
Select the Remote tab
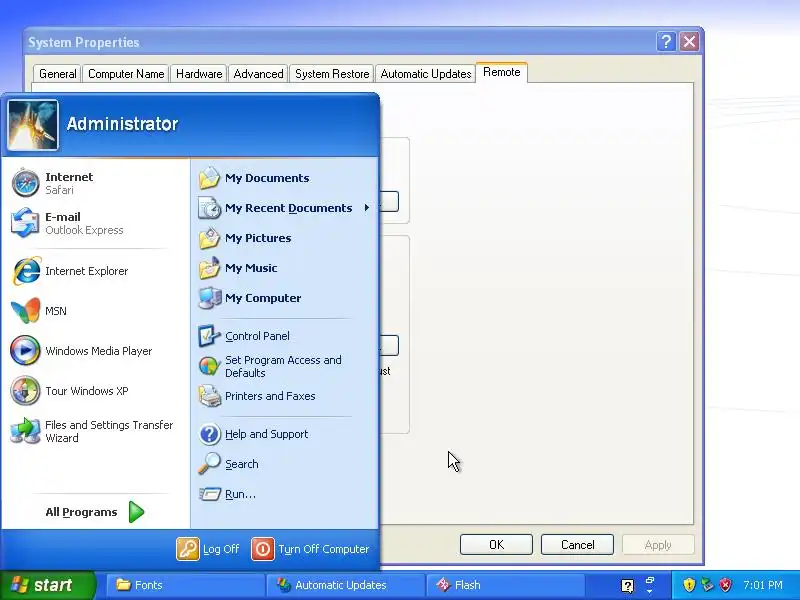pos(502,72)
